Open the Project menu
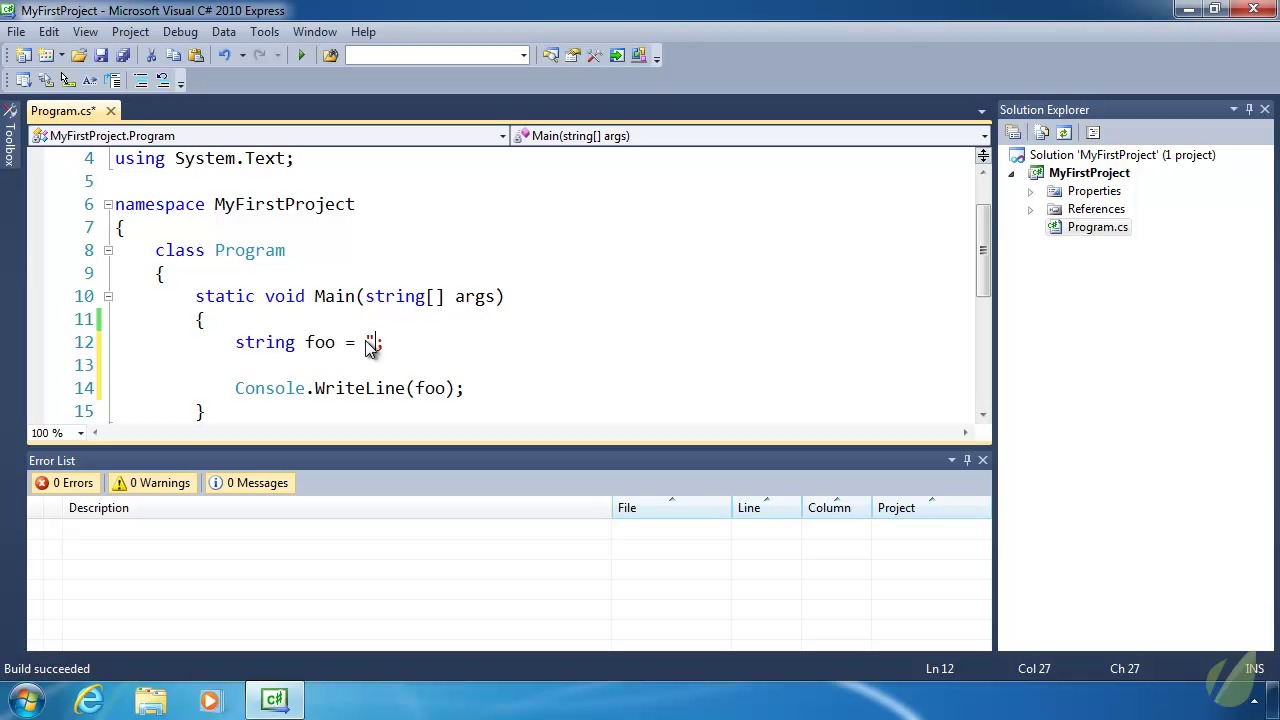Viewport: 1280px width, 720px height. (130, 32)
